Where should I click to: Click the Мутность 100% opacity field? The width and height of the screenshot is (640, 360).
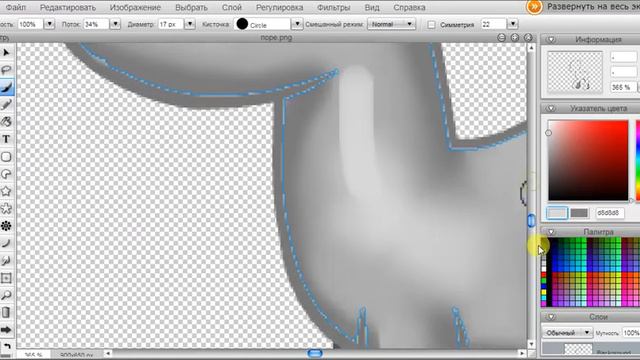(x=631, y=333)
